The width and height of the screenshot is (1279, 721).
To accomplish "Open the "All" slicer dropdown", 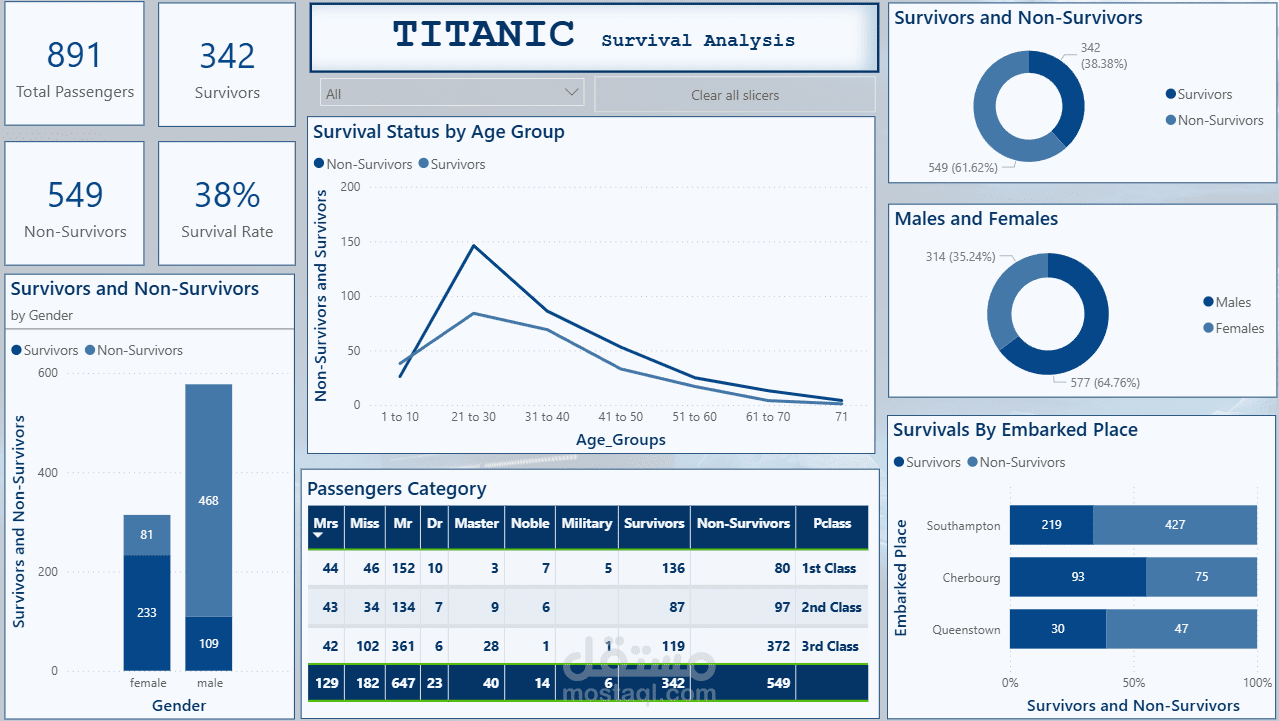I will (x=452, y=94).
